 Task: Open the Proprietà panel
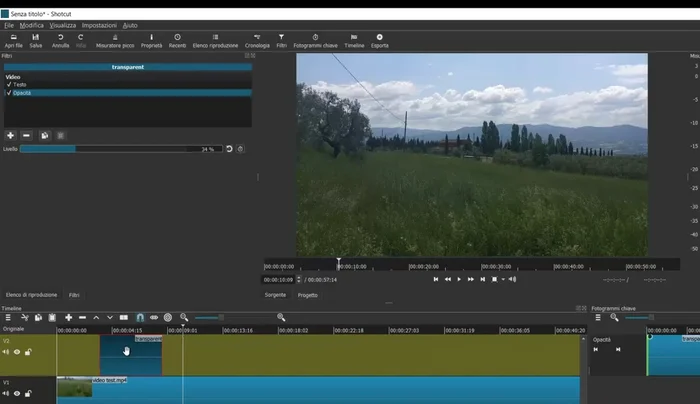(x=151, y=41)
